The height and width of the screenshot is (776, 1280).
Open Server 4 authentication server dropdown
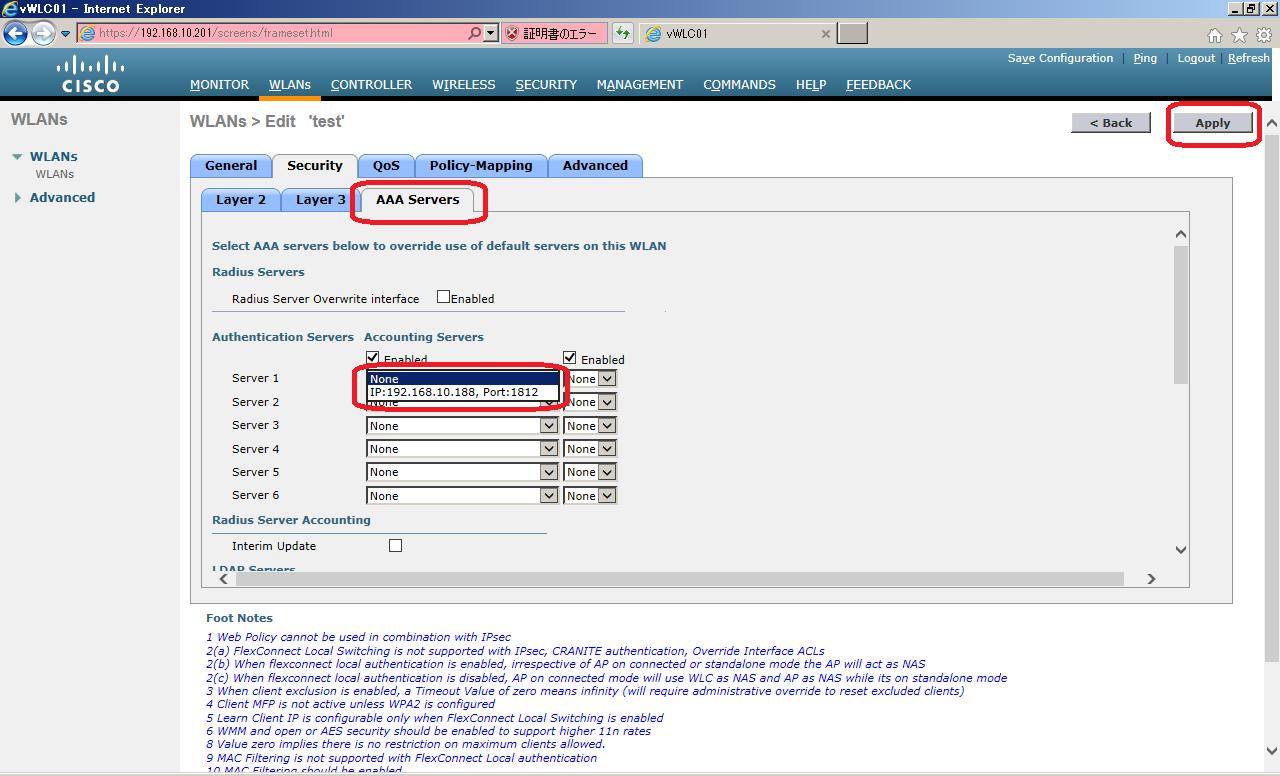tap(462, 449)
